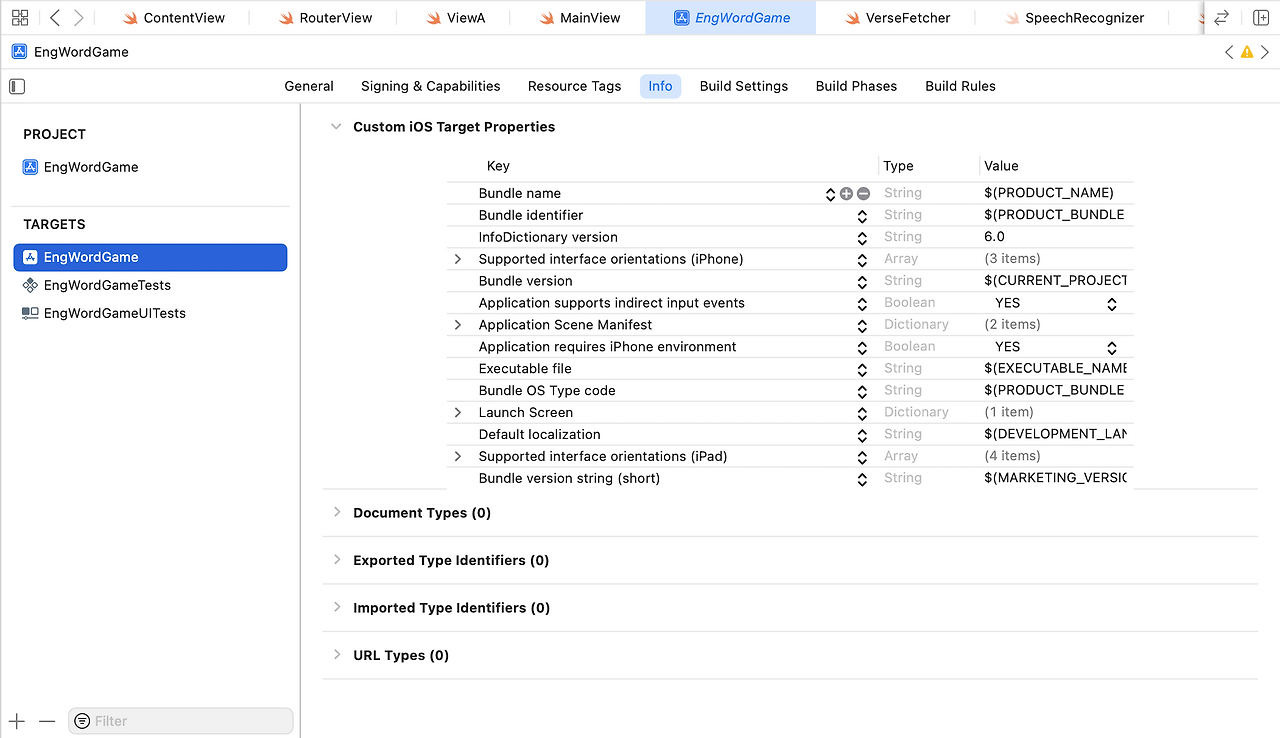
Task: Expand the URL Types section
Action: pos(337,655)
